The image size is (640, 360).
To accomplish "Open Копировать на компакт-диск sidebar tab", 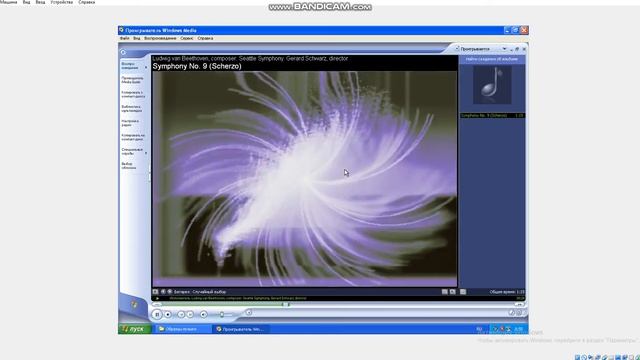I will [x=133, y=137].
